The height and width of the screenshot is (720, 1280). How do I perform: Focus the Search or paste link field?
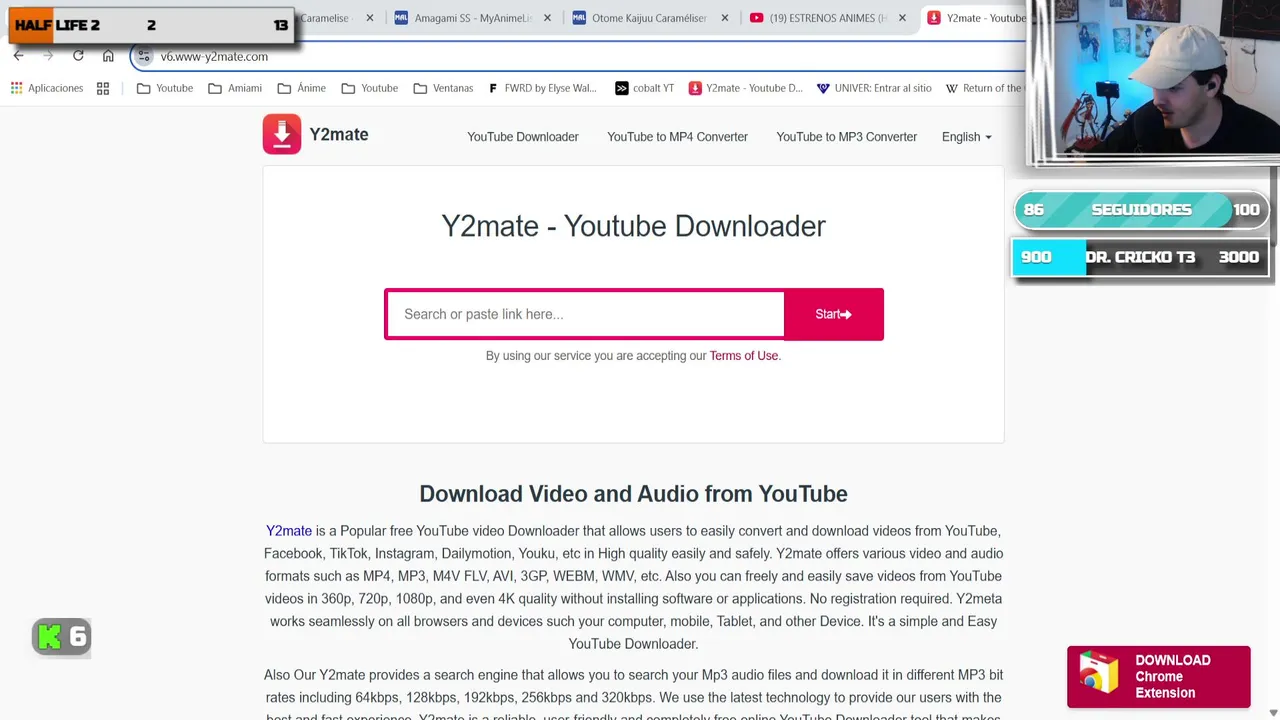coord(585,314)
